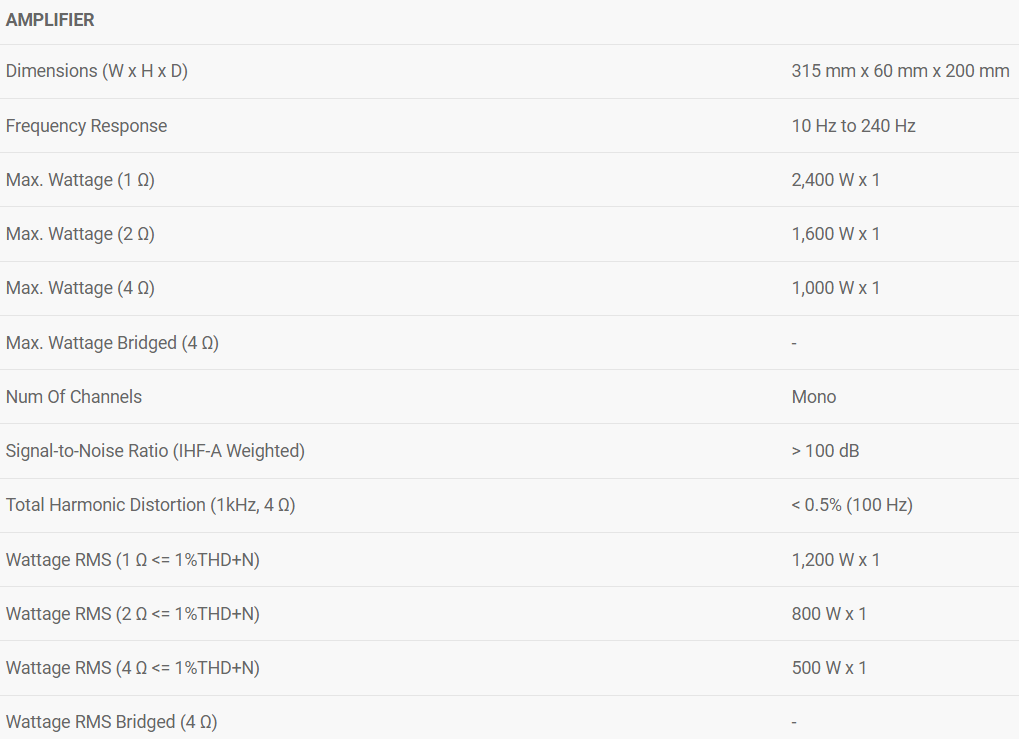Click the Dimensions (W x H x D) label
The image size is (1019, 739).
click(97, 72)
